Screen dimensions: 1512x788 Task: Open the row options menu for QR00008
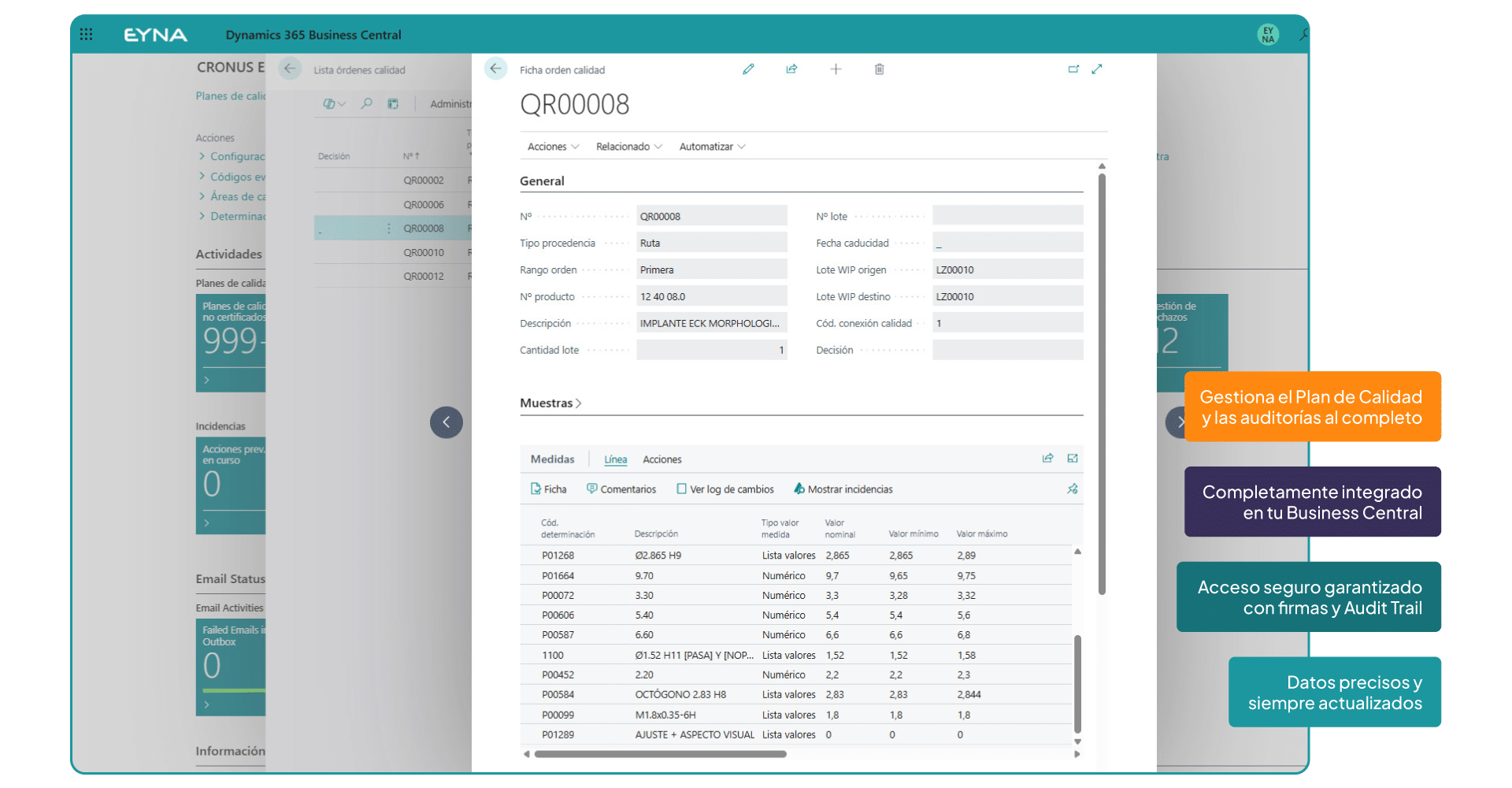point(389,229)
